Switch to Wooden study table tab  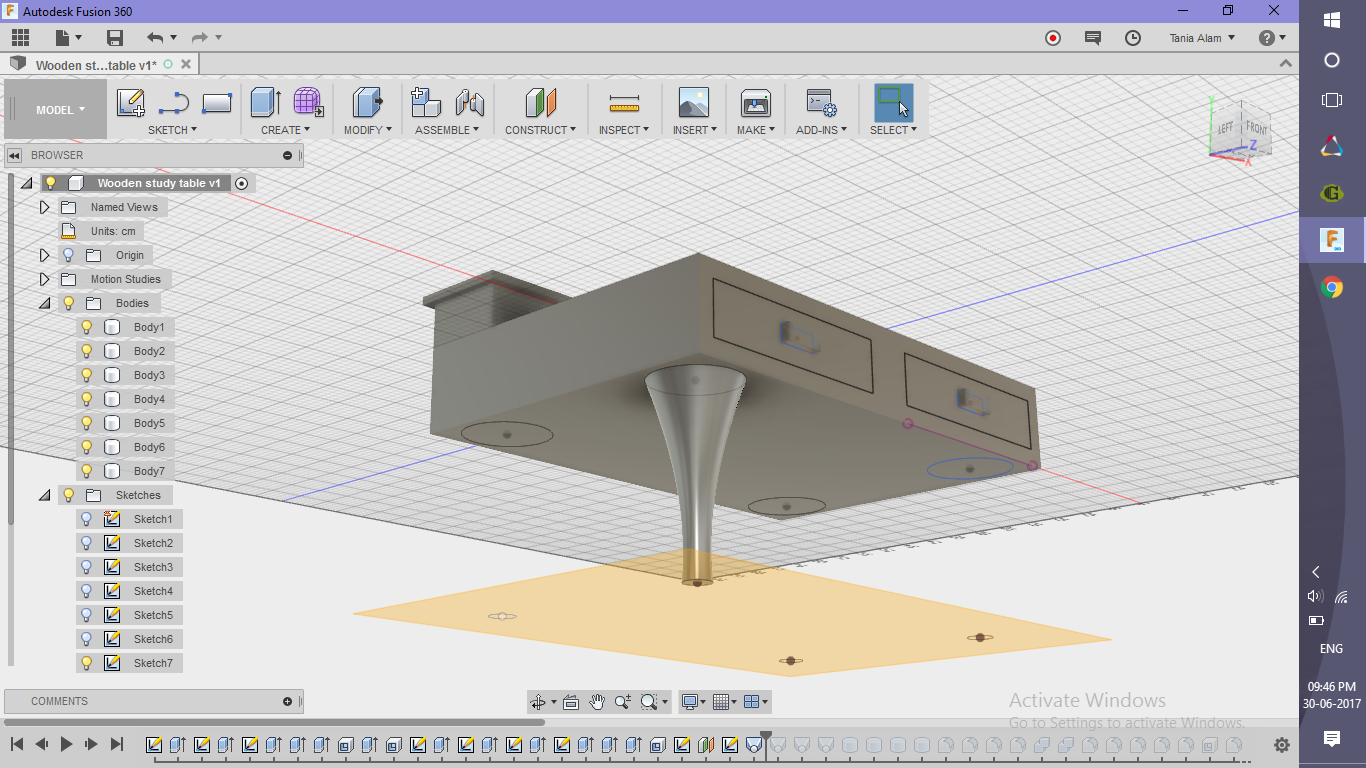[96, 65]
